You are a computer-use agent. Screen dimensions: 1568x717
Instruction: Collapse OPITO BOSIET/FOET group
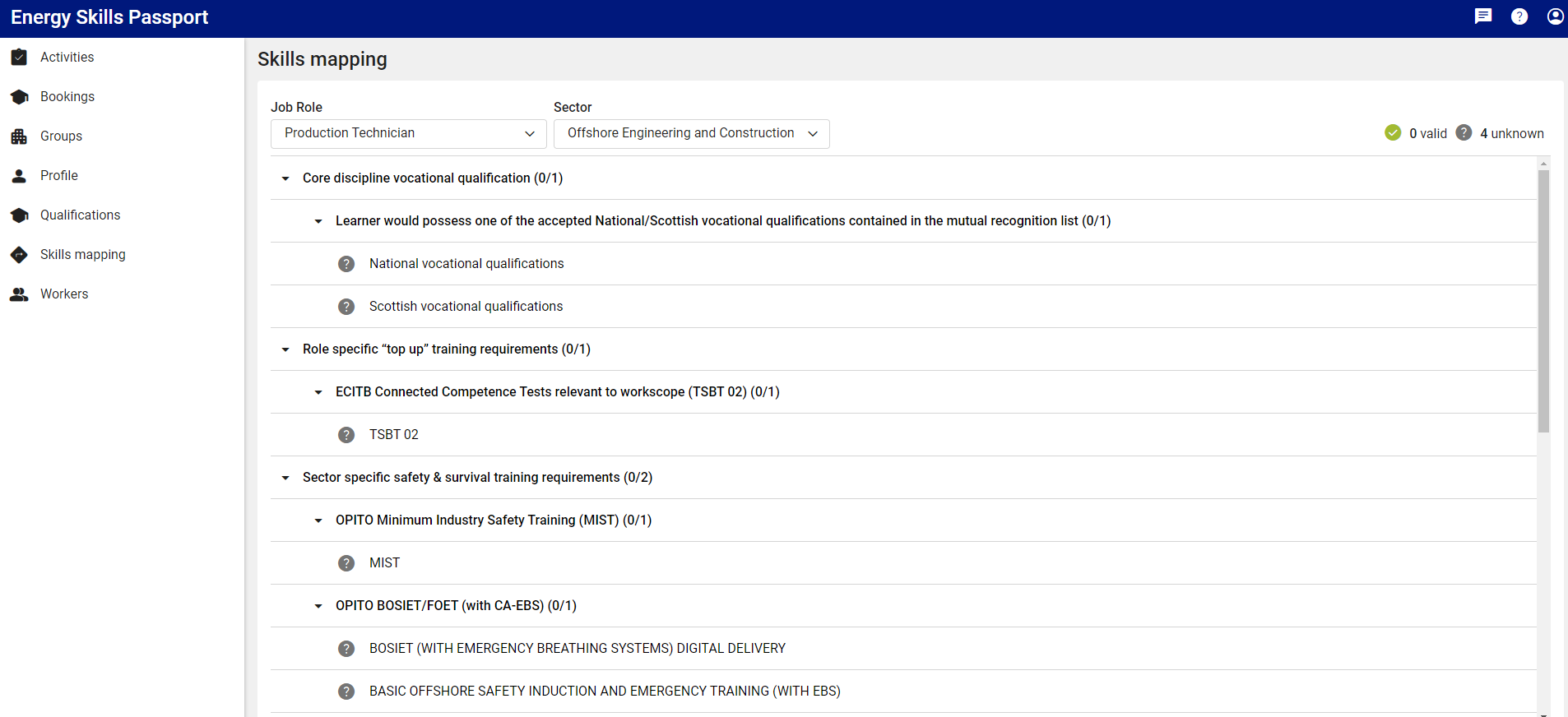coord(318,606)
